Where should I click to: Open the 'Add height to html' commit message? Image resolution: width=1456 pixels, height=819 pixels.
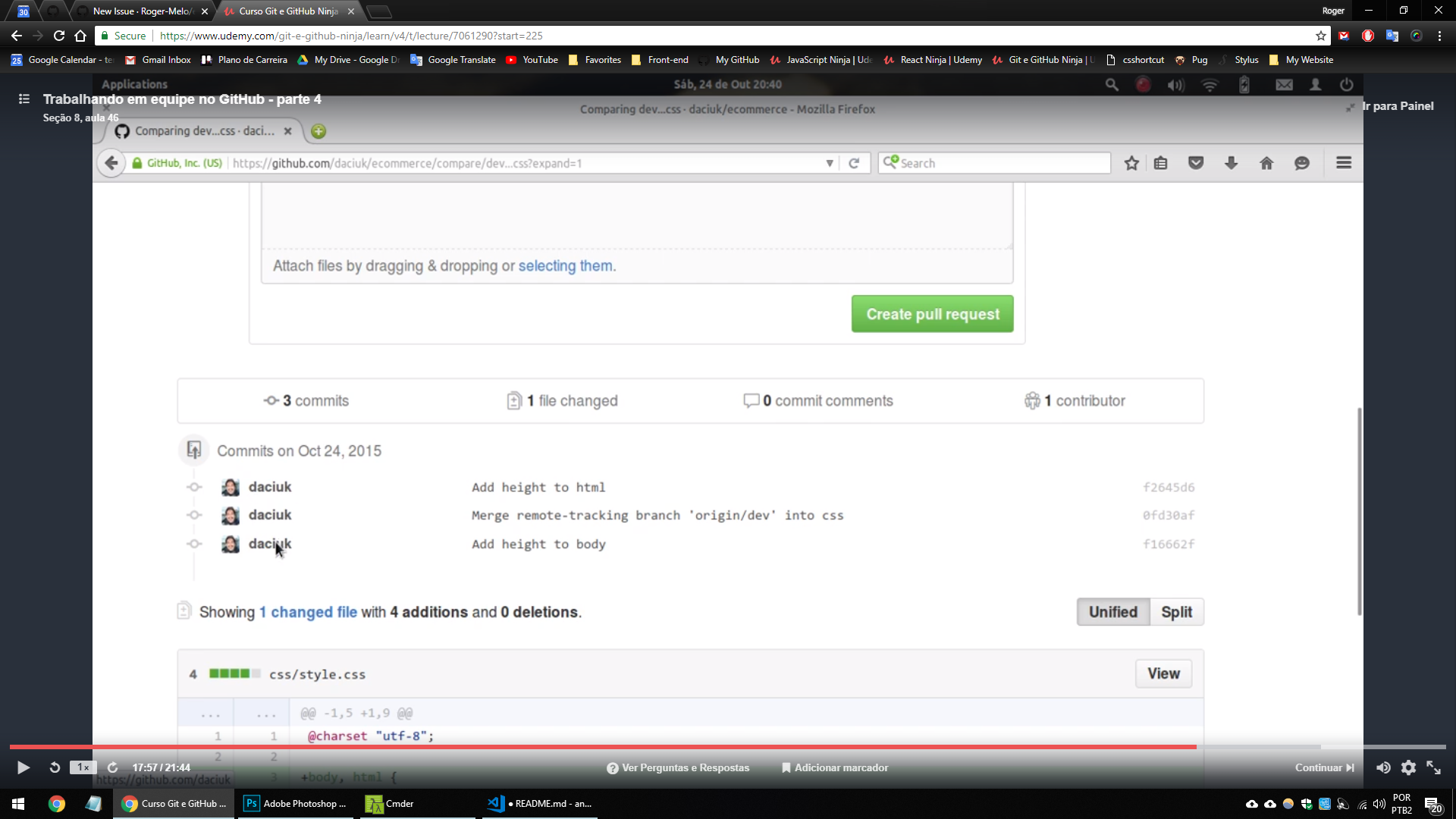tap(538, 487)
